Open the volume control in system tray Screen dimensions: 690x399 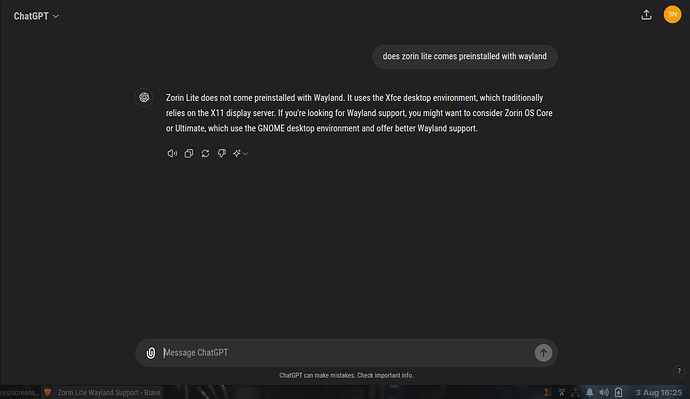(604, 392)
